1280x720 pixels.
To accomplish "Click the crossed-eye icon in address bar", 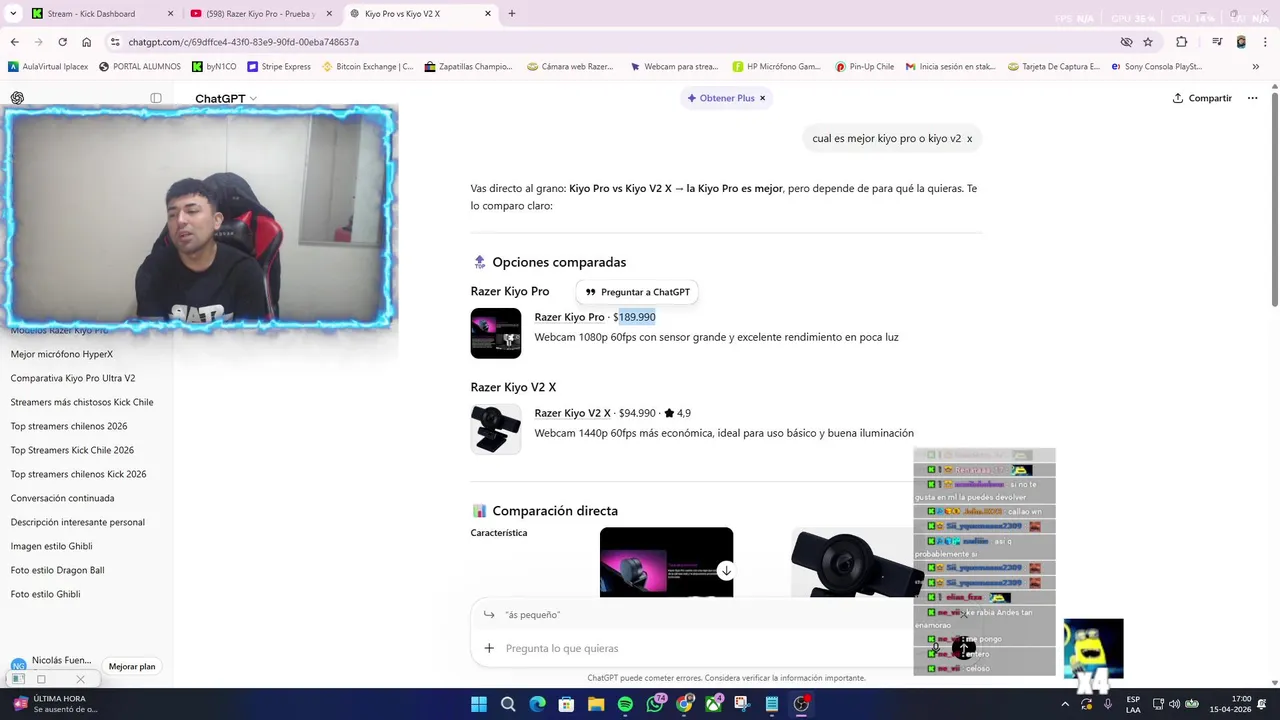I will [x=1126, y=42].
